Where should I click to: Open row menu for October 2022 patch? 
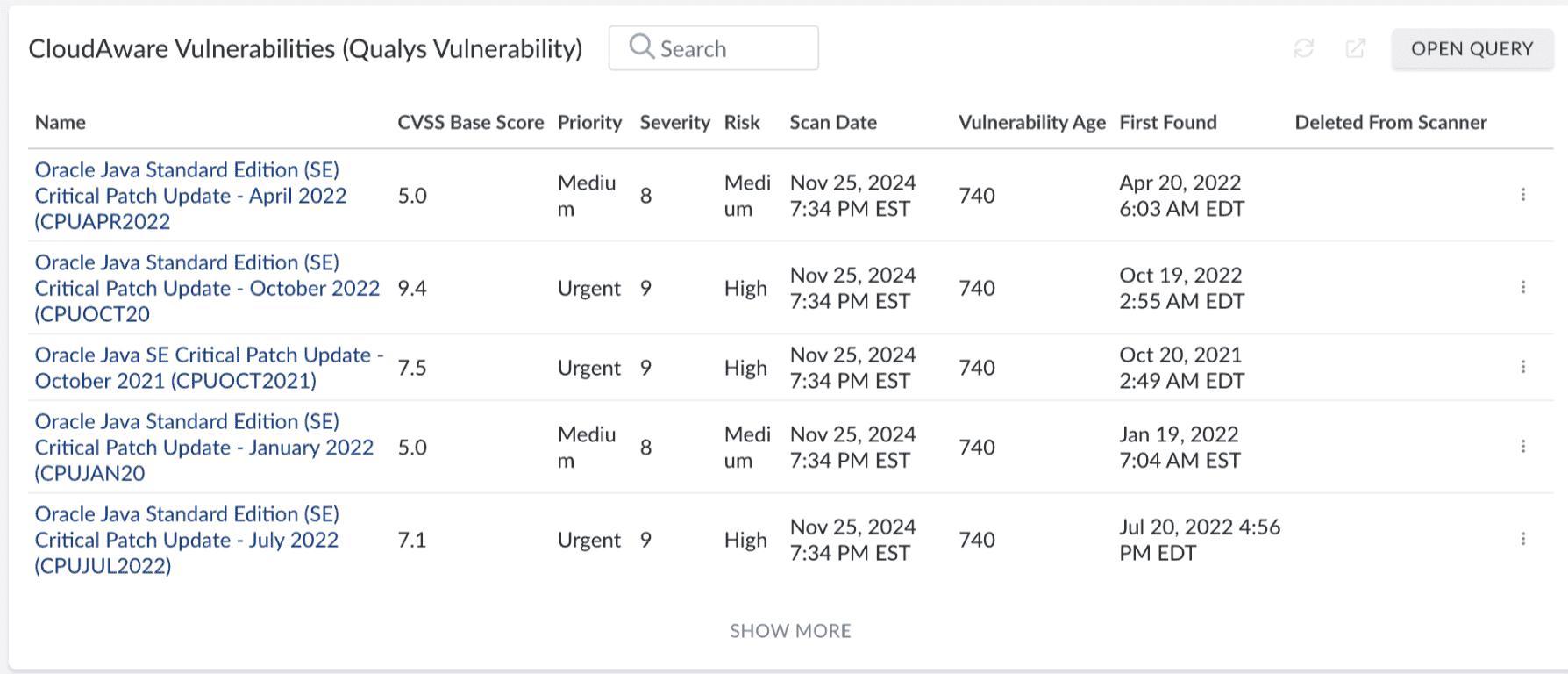click(1523, 287)
